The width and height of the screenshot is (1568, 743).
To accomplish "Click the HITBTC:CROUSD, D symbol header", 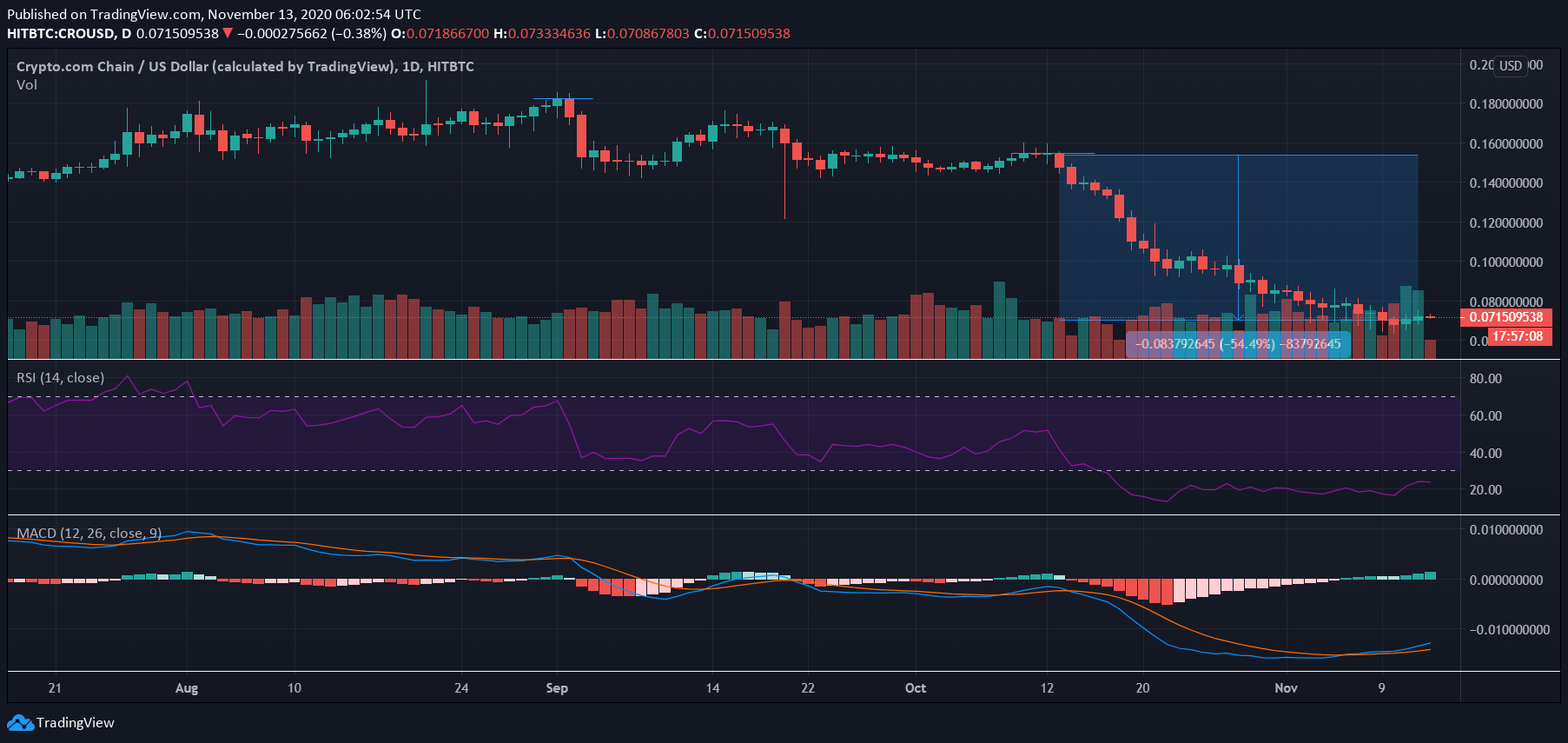I will pyautogui.click(x=69, y=34).
